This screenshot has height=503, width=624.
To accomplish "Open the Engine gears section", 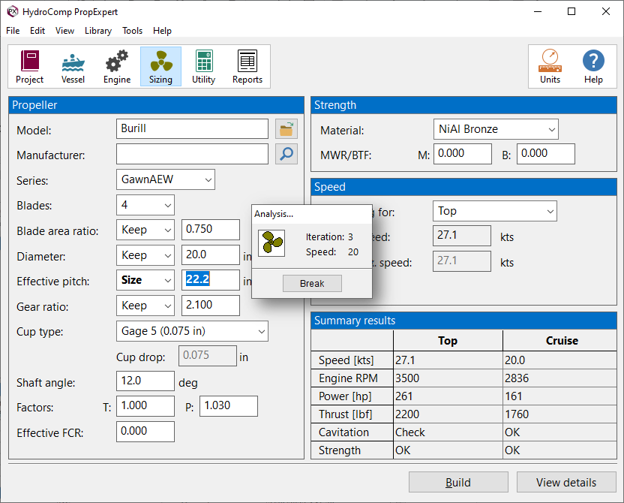I will [117, 66].
